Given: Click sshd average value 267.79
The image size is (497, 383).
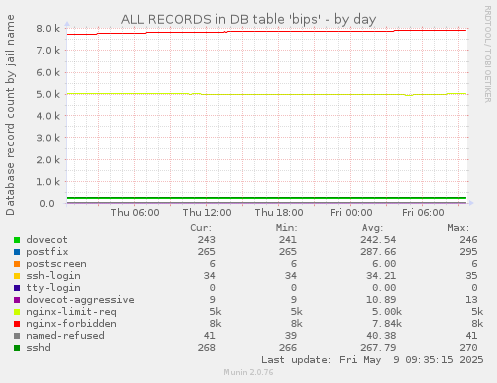Looking at the screenshot, I should pyautogui.click(x=378, y=348).
